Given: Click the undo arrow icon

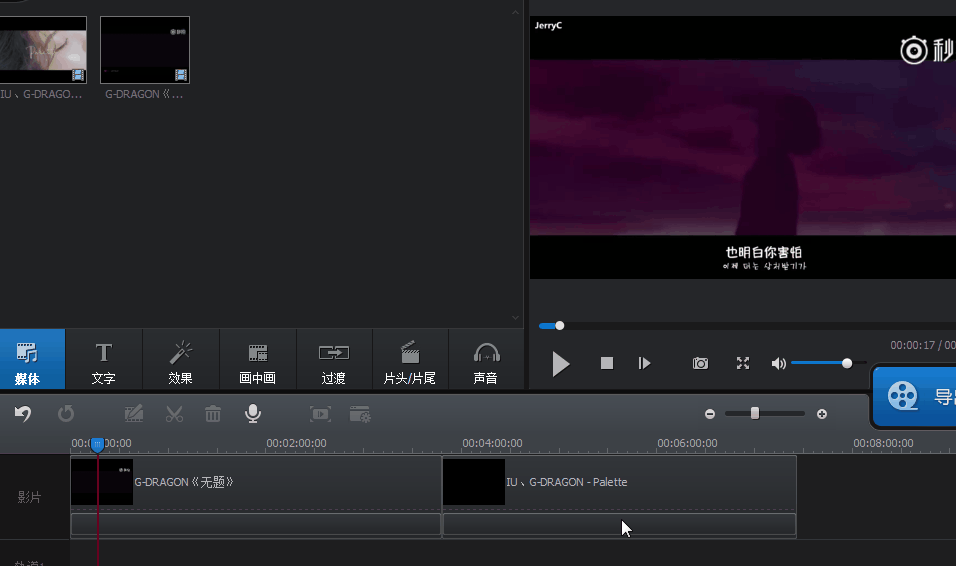Looking at the screenshot, I should (23, 414).
